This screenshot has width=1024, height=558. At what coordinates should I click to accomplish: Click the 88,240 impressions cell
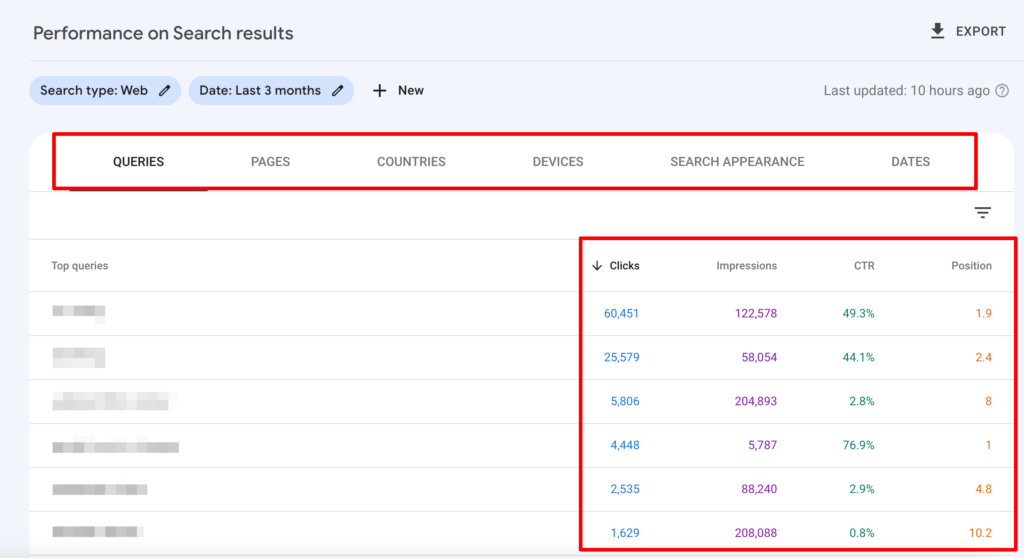coord(759,489)
